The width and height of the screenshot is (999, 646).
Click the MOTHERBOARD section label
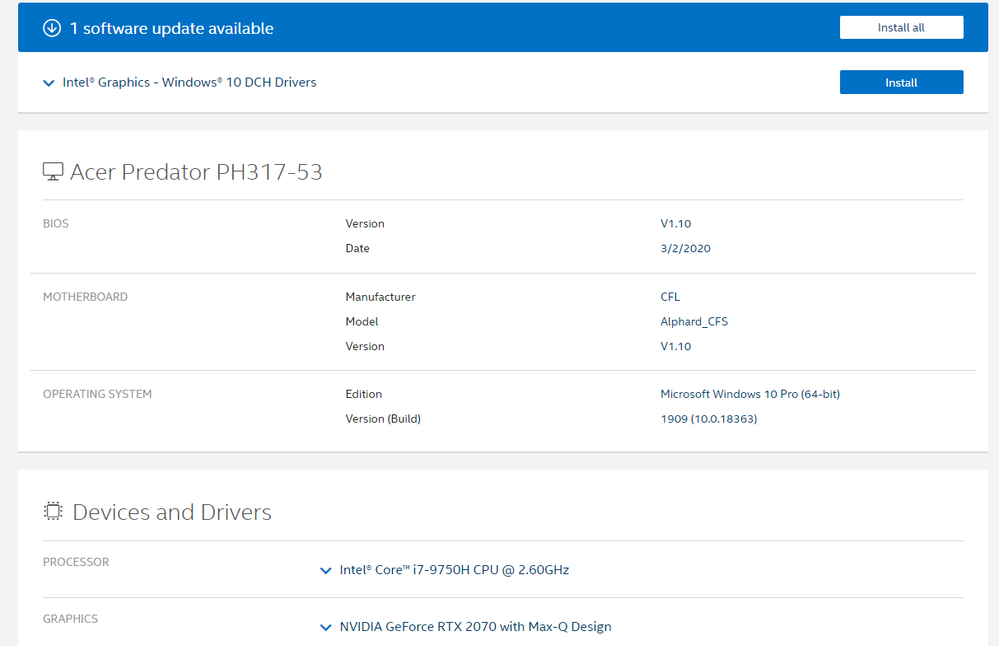pyautogui.click(x=85, y=297)
